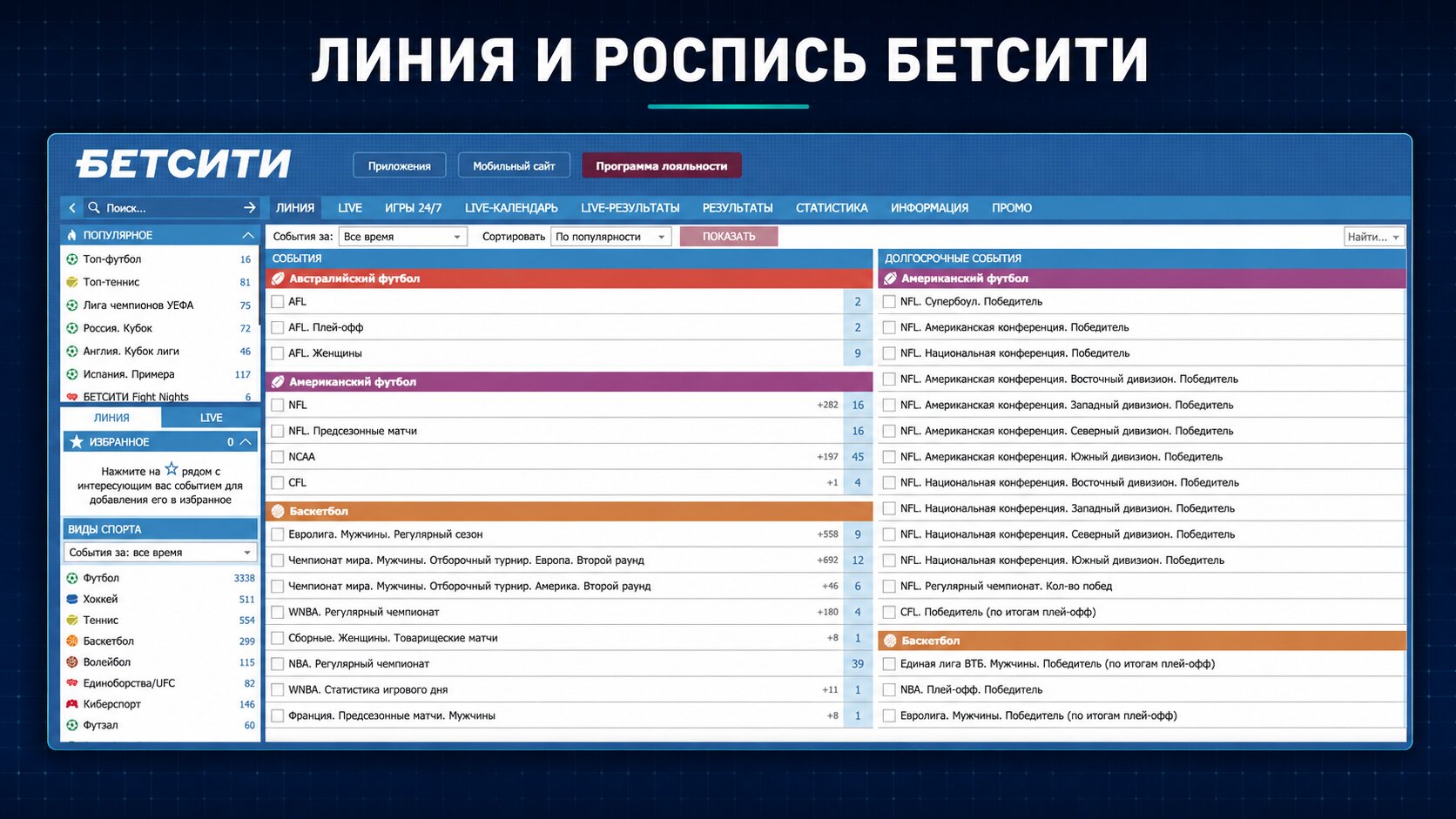This screenshot has width=1456, height=819.
Task: Click the NFL event count 16
Action: pyautogui.click(x=858, y=406)
